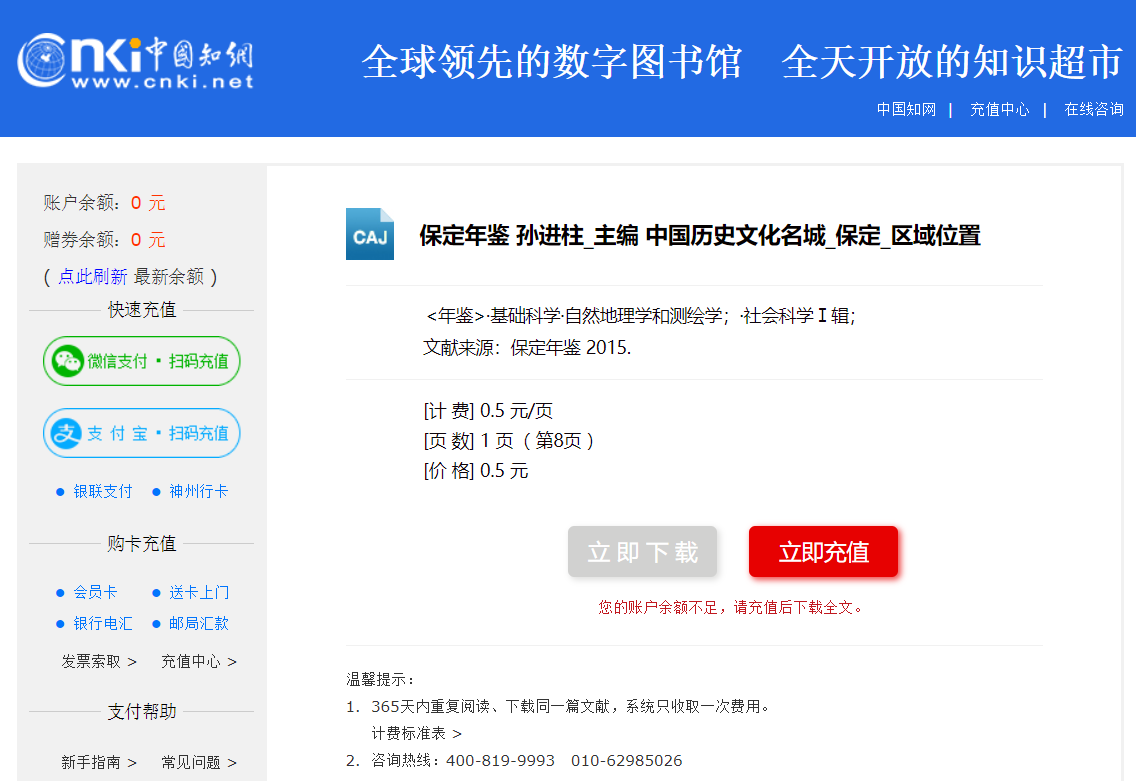Open the 会员卡 purchase link
The width and height of the screenshot is (1136, 781).
click(95, 592)
